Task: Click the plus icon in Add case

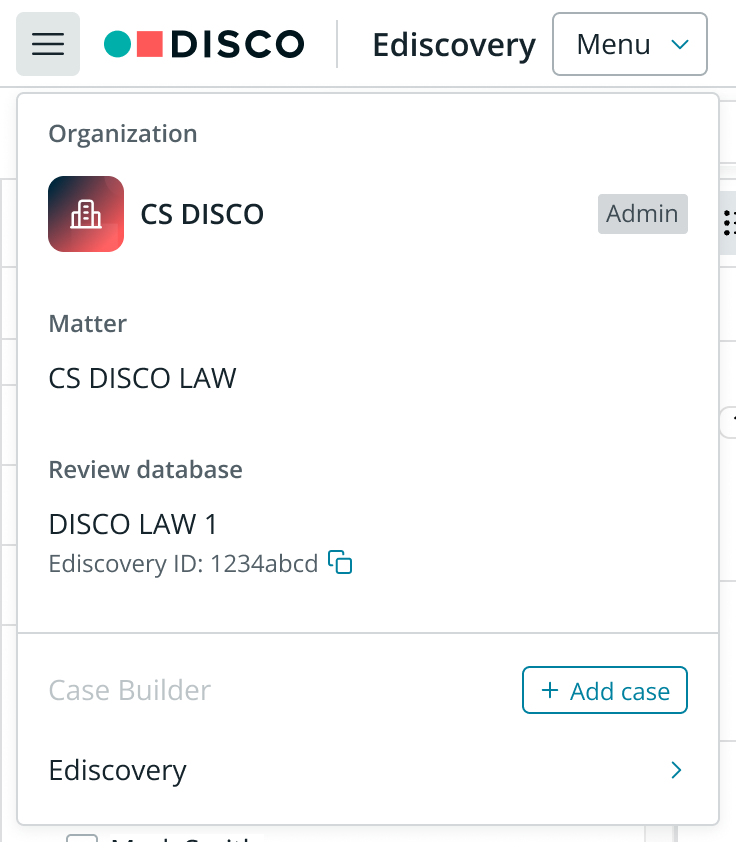Action: tap(550, 690)
